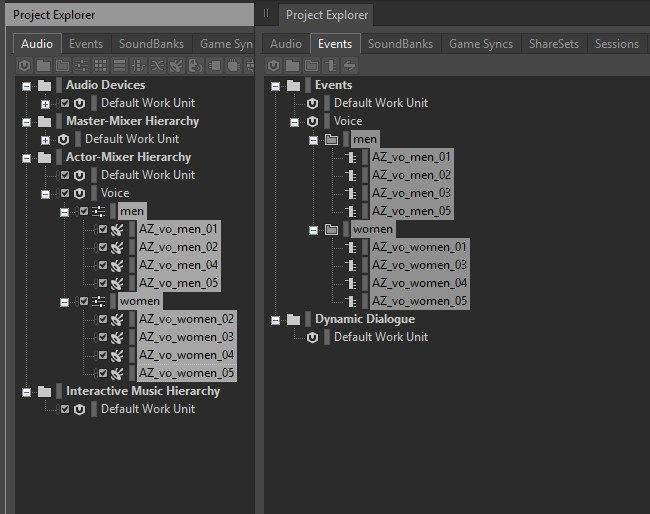Viewport: 650px width, 514px height.
Task: Click the new Event icon in Events toolbar
Action: point(331,65)
